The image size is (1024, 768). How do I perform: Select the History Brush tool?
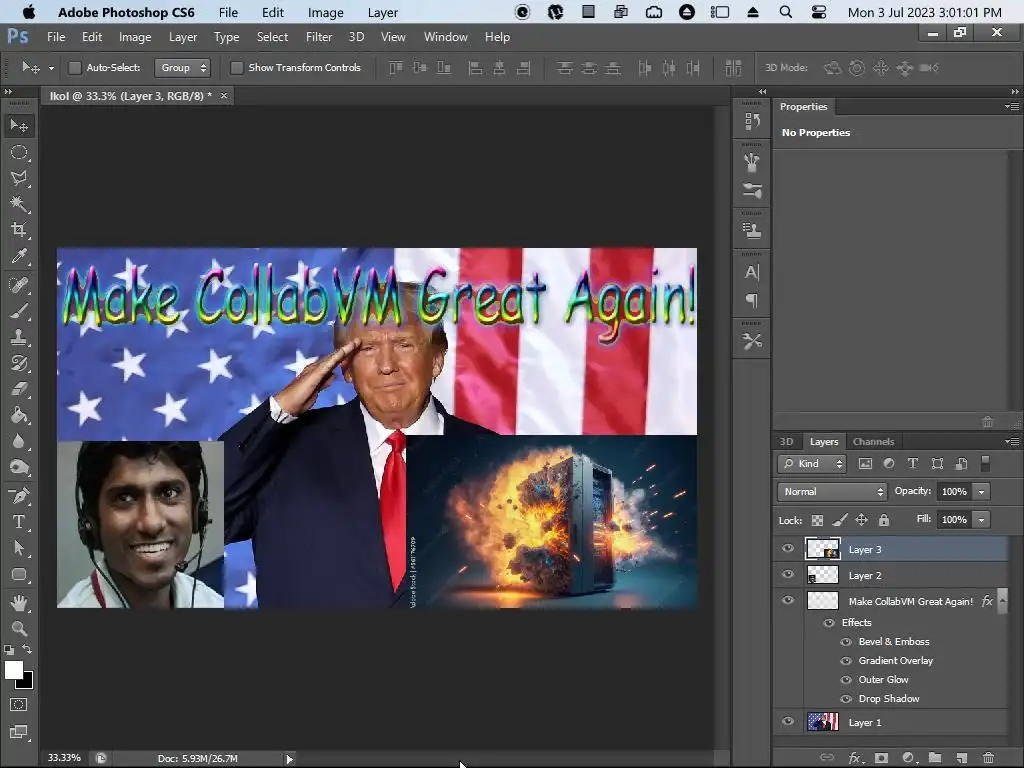[x=19, y=363]
